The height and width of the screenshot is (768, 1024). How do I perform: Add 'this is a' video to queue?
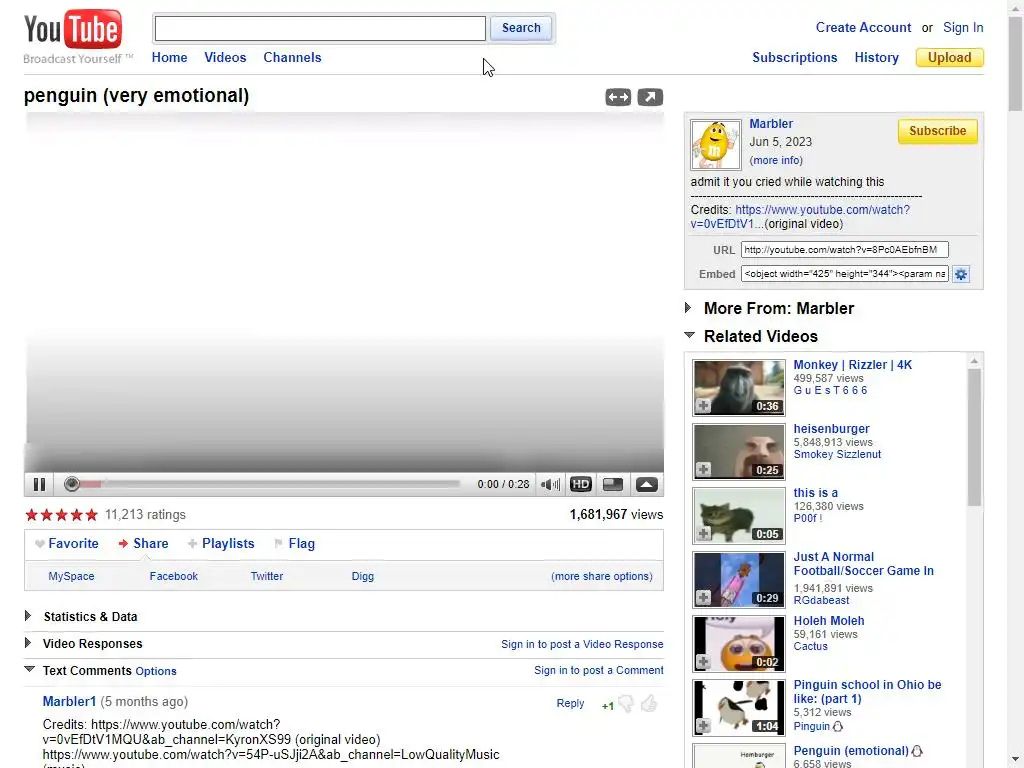(703, 534)
